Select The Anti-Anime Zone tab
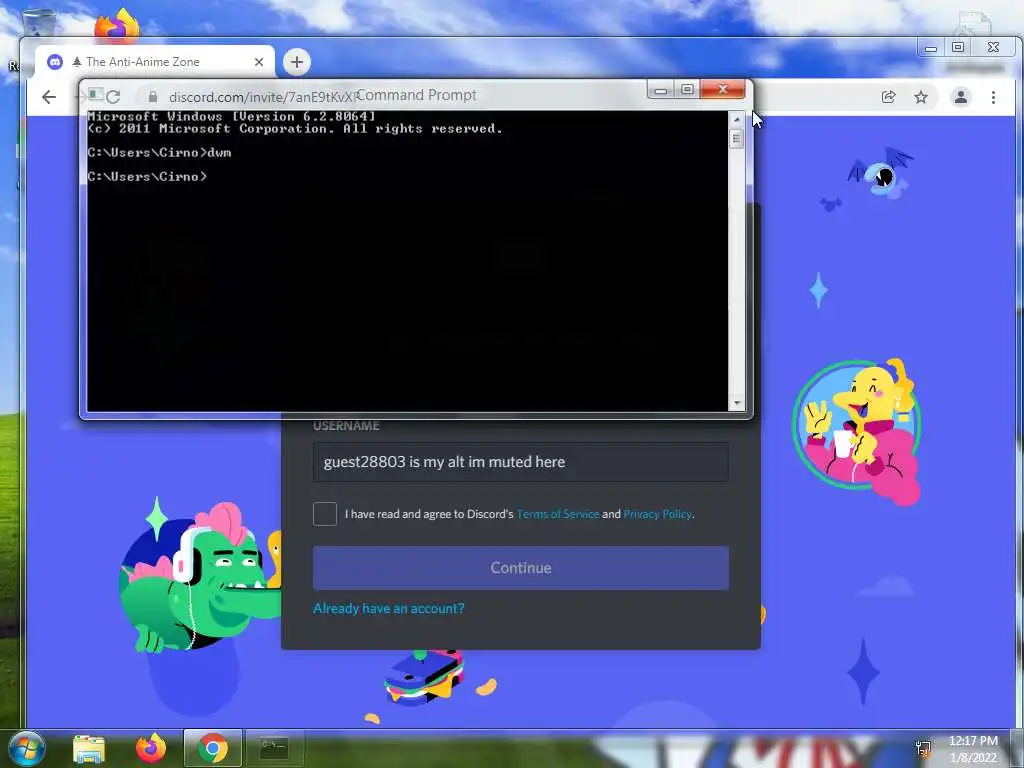The width and height of the screenshot is (1024, 768). [x=155, y=62]
